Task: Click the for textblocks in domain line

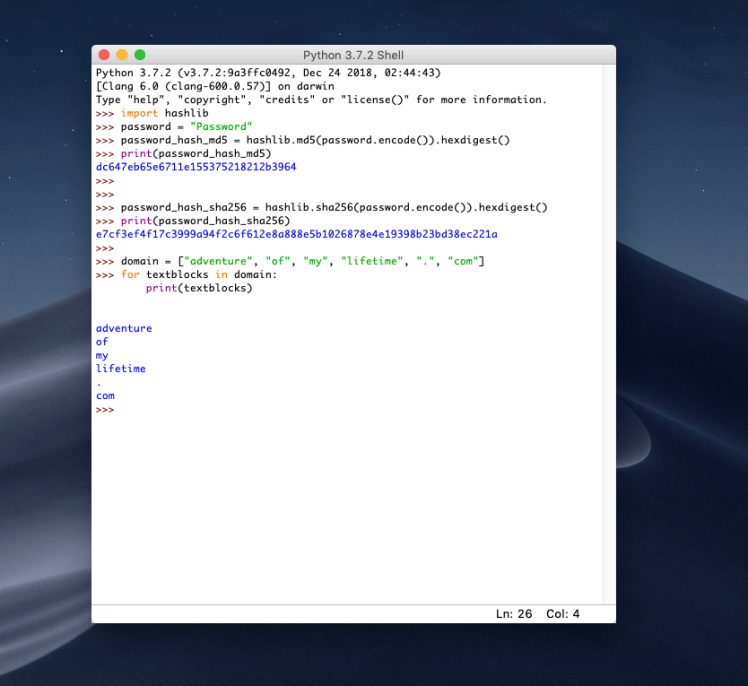Action: [196, 275]
